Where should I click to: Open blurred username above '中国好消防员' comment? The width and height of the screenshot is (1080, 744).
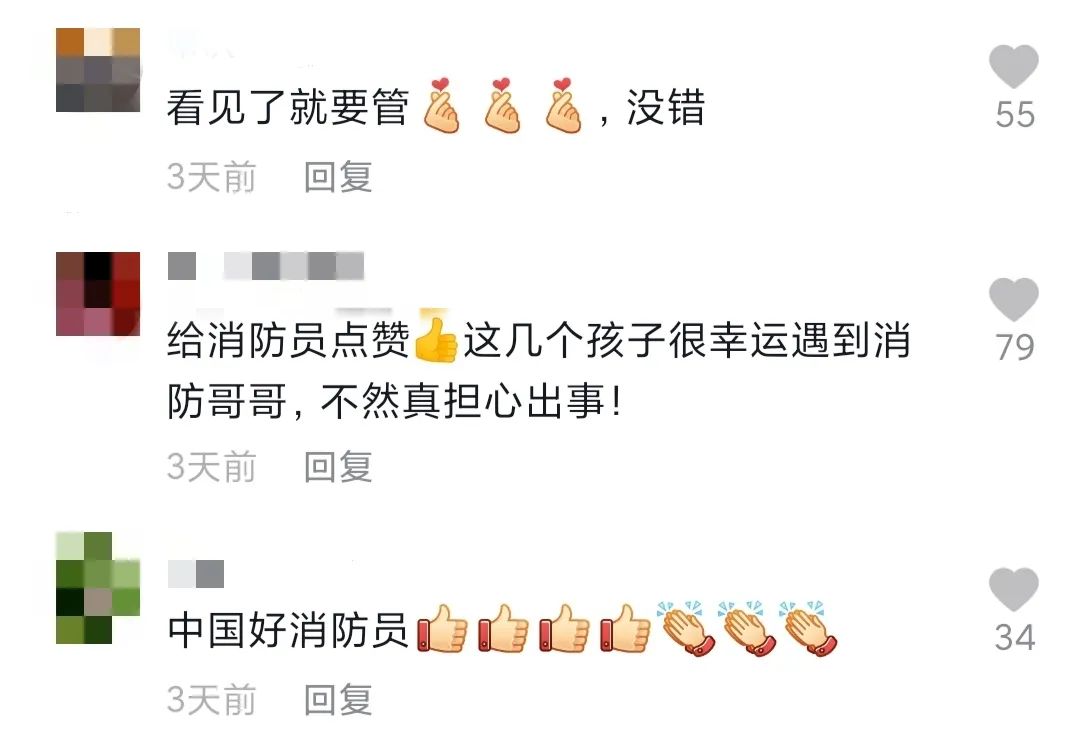pyautogui.click(x=196, y=574)
